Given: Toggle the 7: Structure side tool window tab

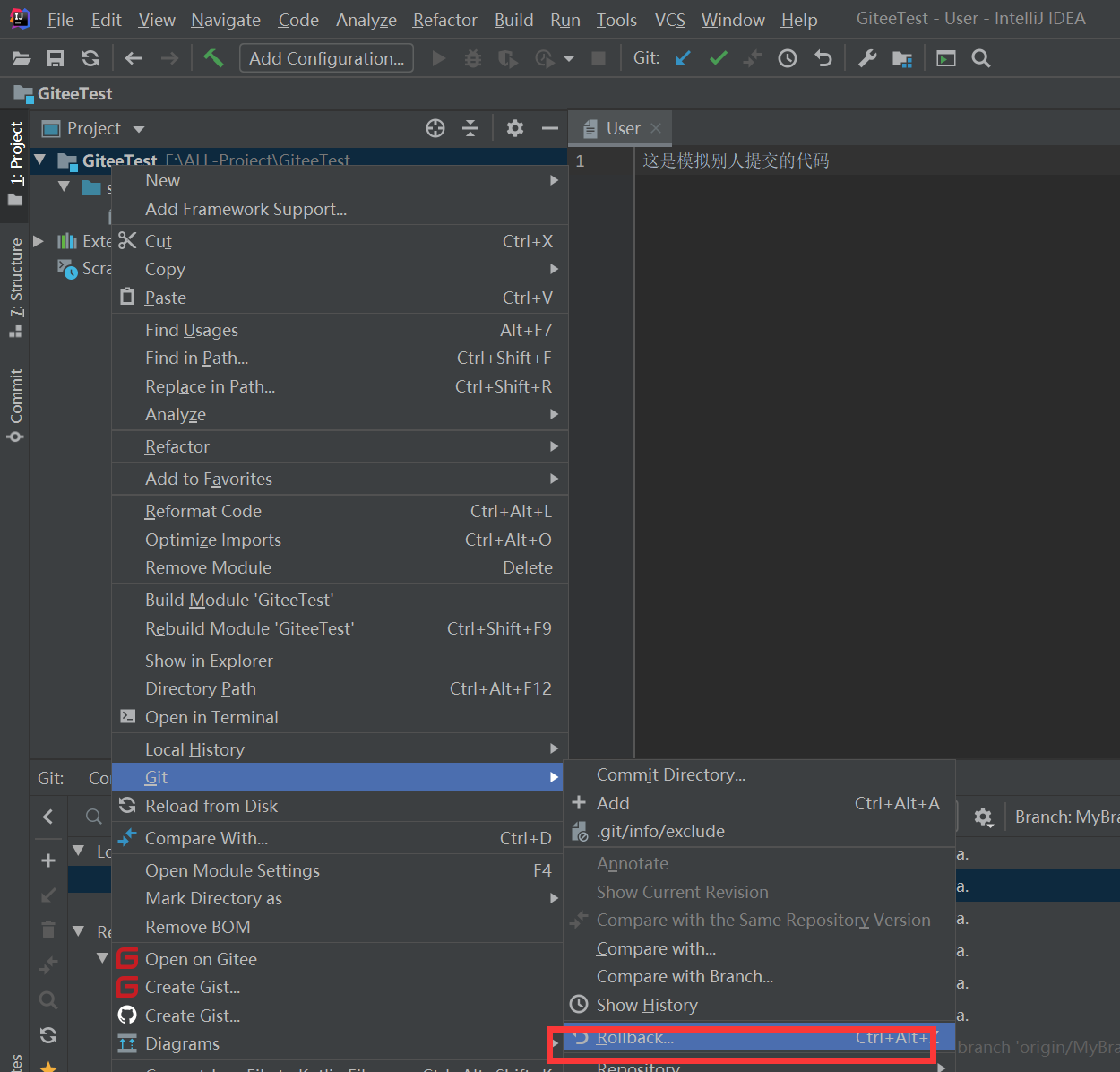Looking at the screenshot, I should (15, 287).
